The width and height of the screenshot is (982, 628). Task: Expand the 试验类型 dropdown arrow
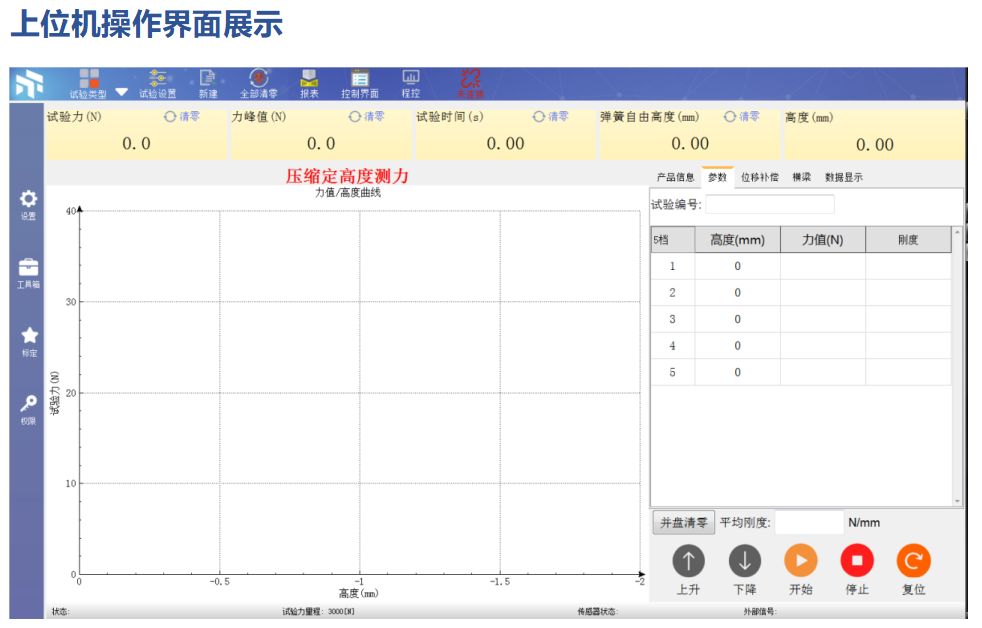[x=122, y=92]
